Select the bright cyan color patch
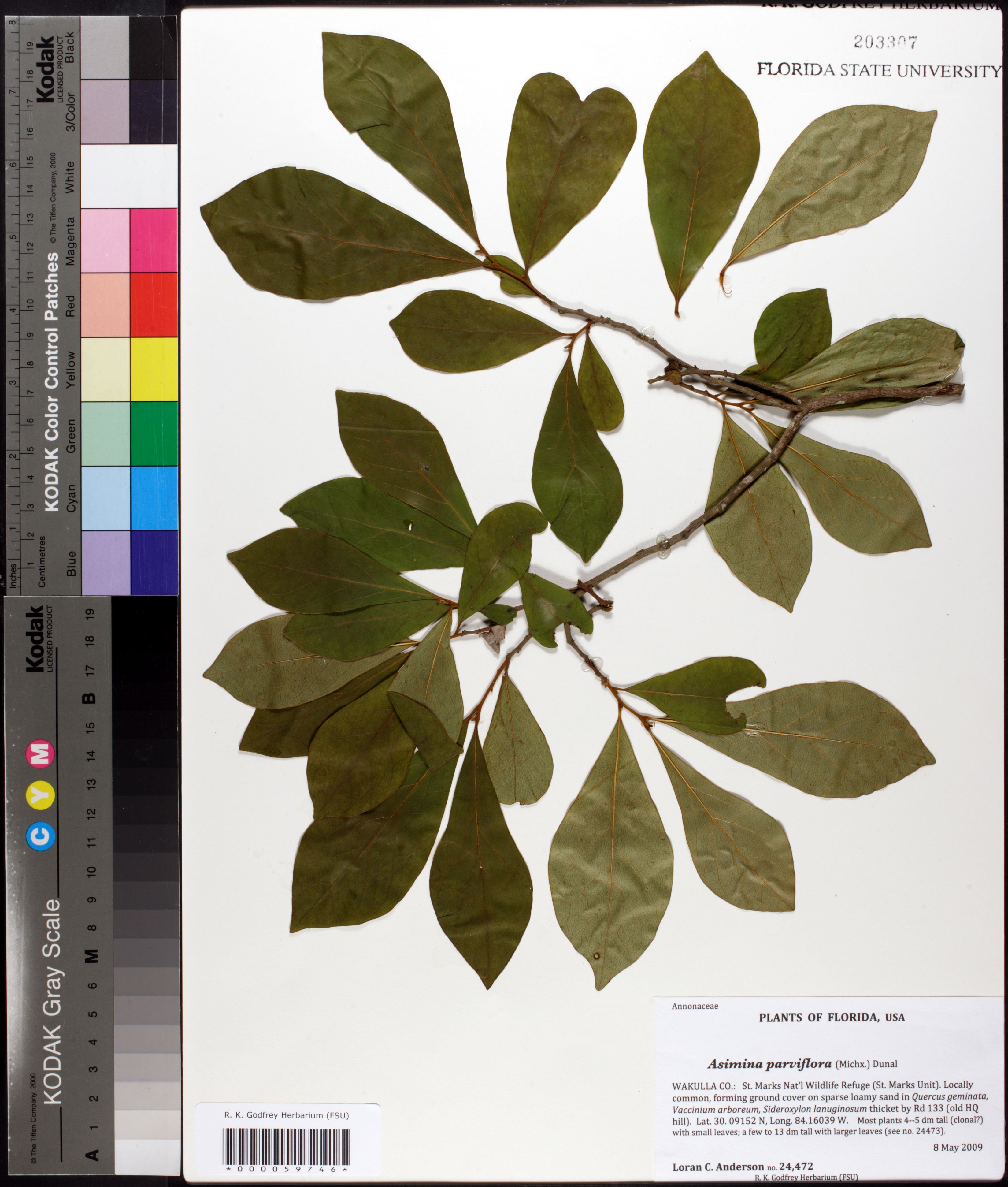The image size is (1008, 1187). coord(154,498)
